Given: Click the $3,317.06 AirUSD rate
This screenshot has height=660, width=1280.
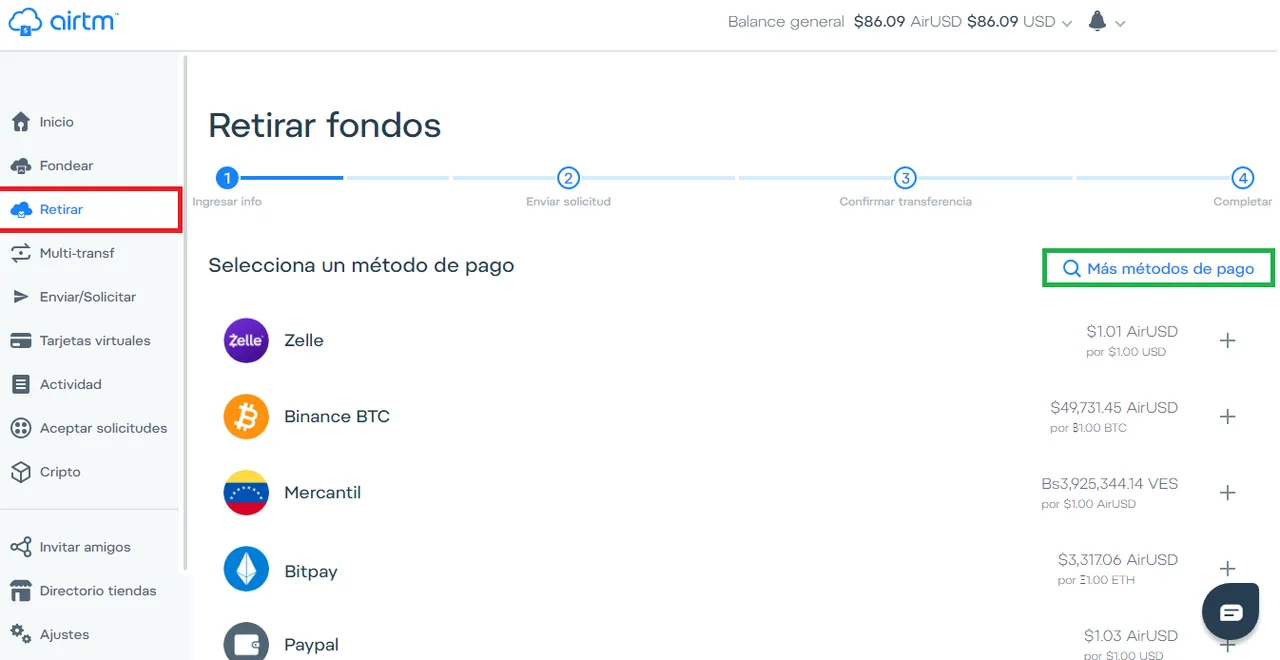Looking at the screenshot, I should click(1118, 559).
